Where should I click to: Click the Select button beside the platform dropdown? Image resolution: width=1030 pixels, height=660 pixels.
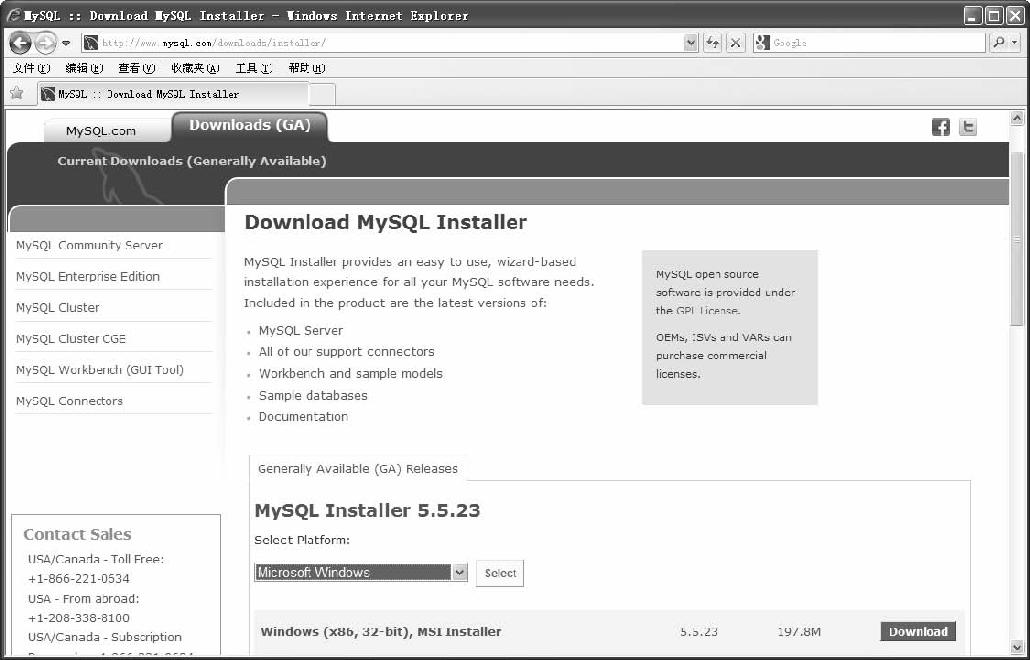[500, 573]
